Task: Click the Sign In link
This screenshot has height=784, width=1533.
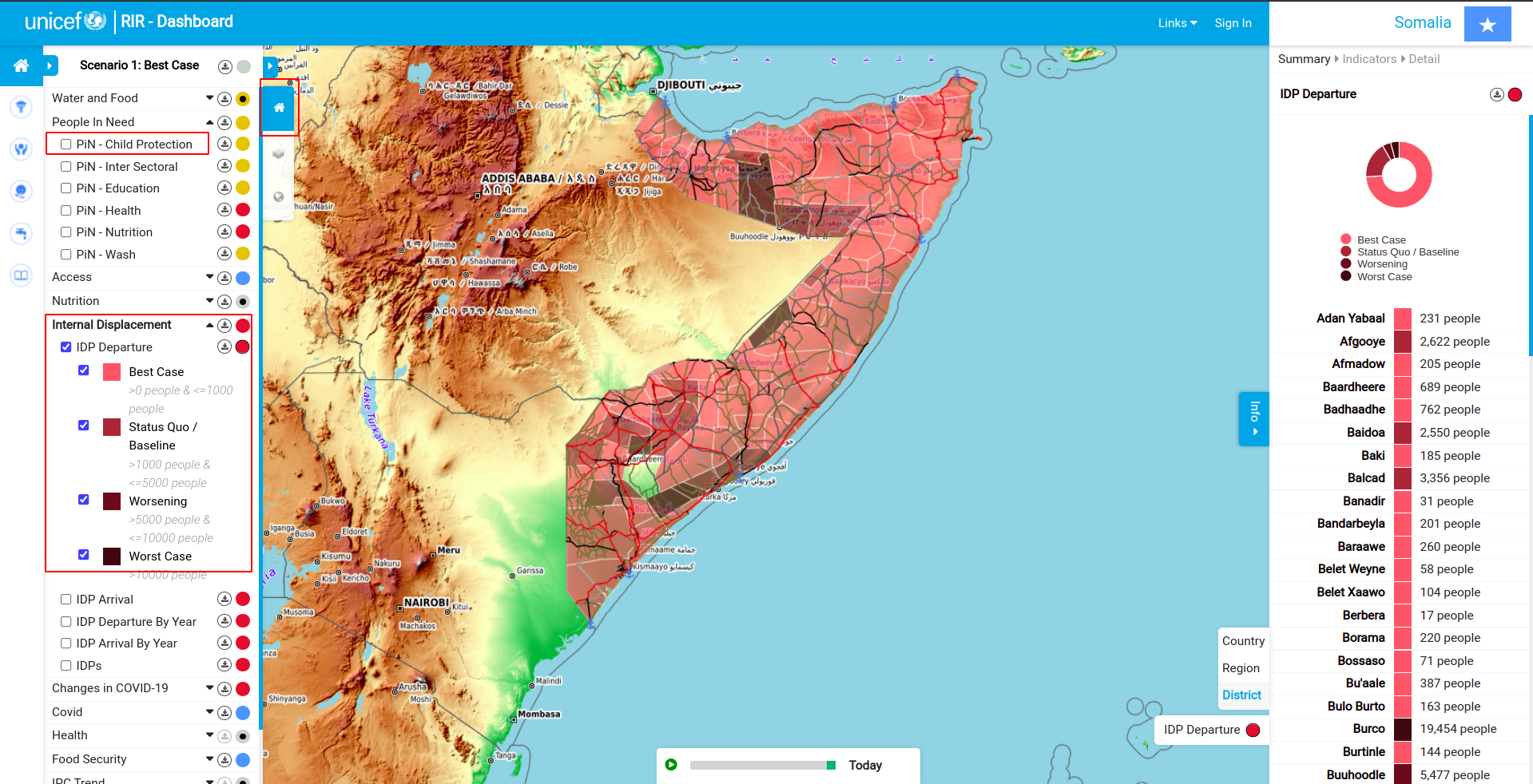Action: (1233, 23)
